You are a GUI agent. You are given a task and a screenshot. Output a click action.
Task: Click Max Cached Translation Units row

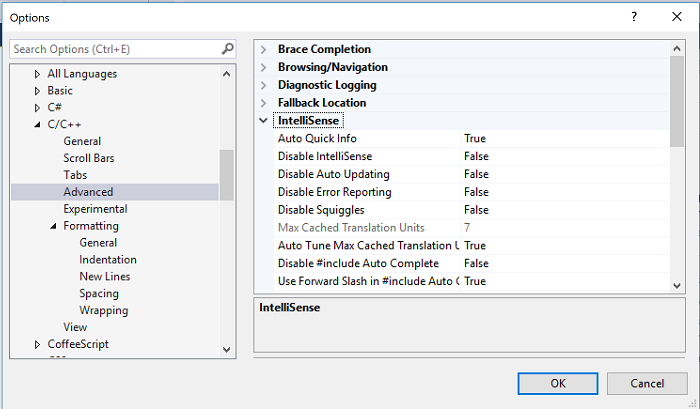tap(472, 228)
